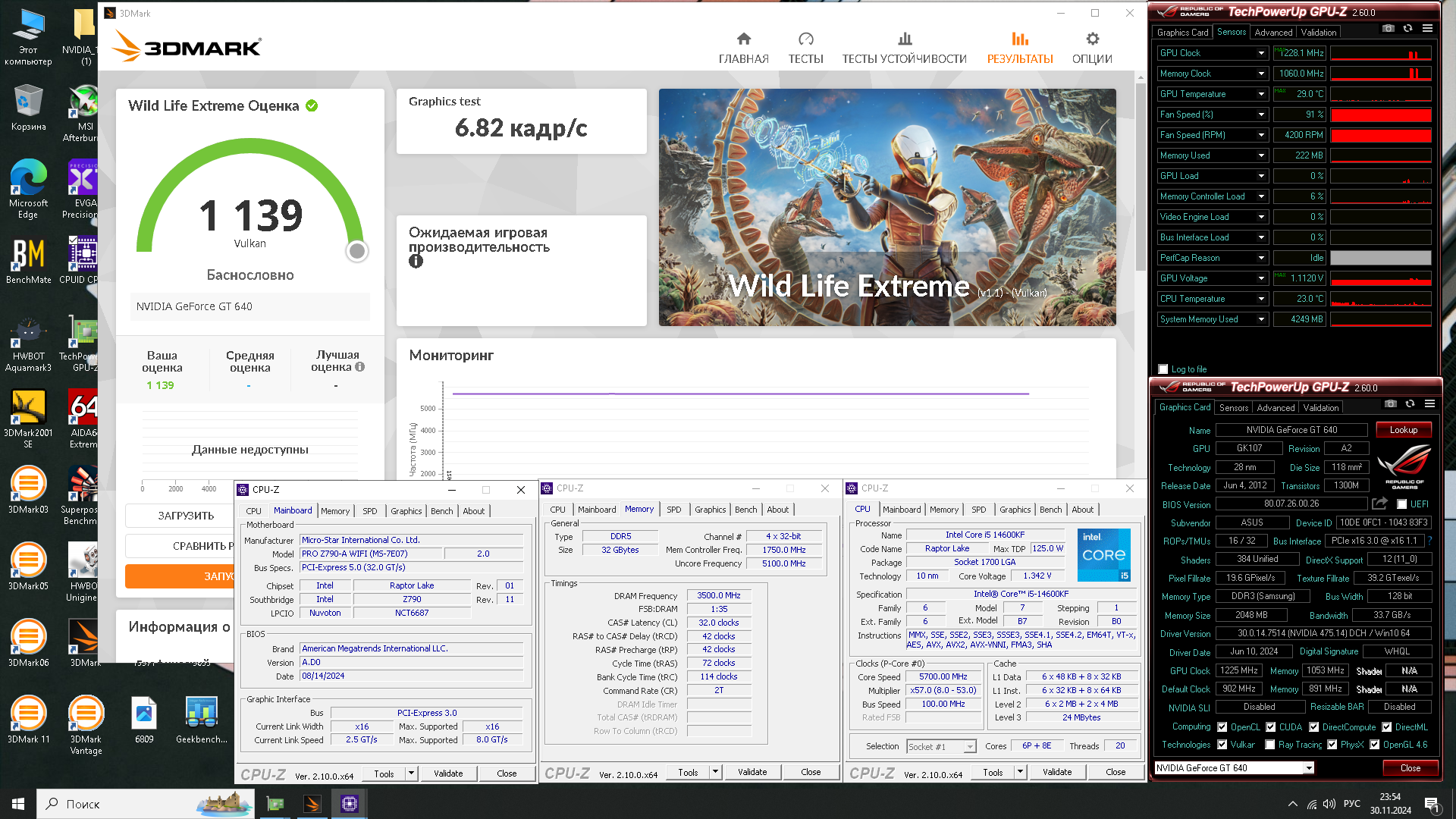The image size is (1456, 819).
Task: Open BenchMate desktop icon
Action: pyautogui.click(x=28, y=261)
